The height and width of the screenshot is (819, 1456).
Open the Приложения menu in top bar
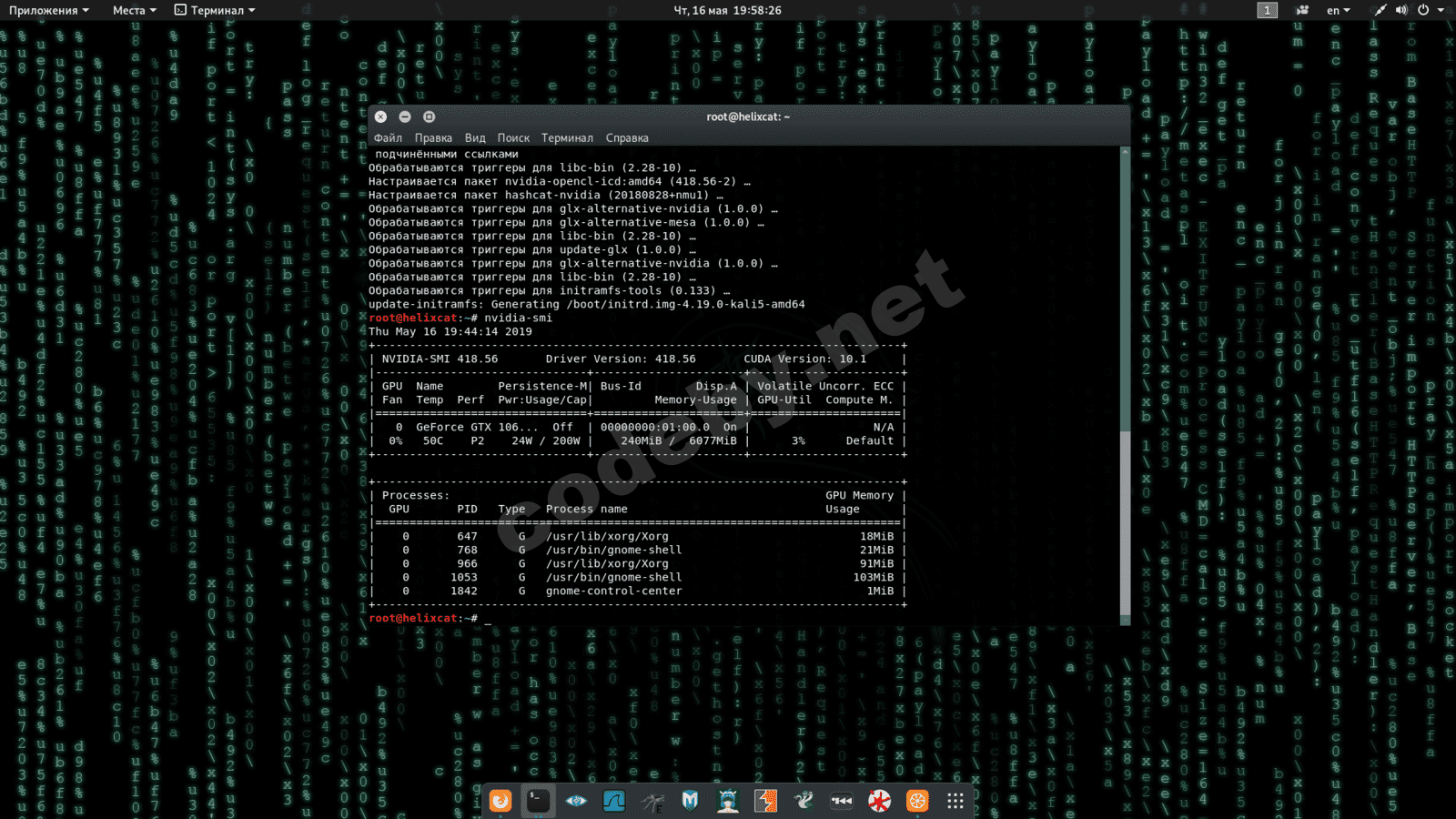pos(48,10)
